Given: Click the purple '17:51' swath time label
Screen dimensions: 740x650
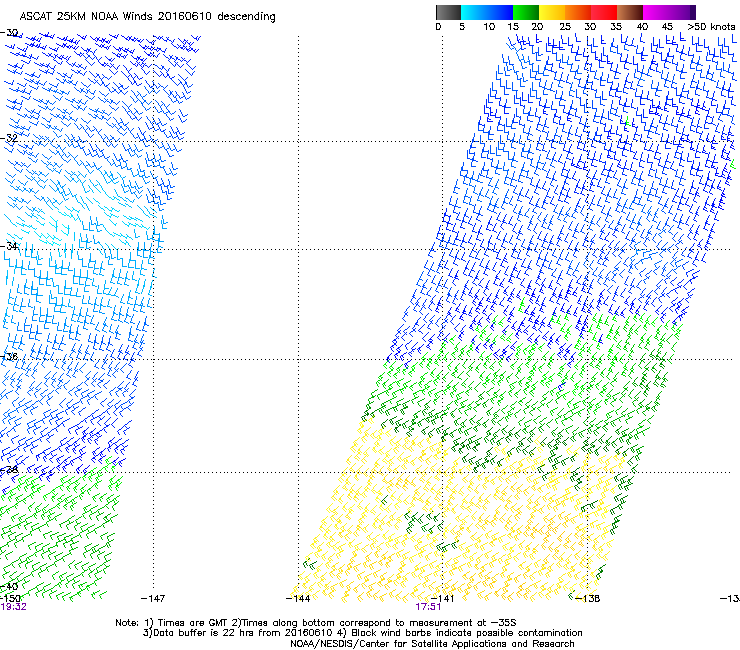Looking at the screenshot, I should pos(428,607).
